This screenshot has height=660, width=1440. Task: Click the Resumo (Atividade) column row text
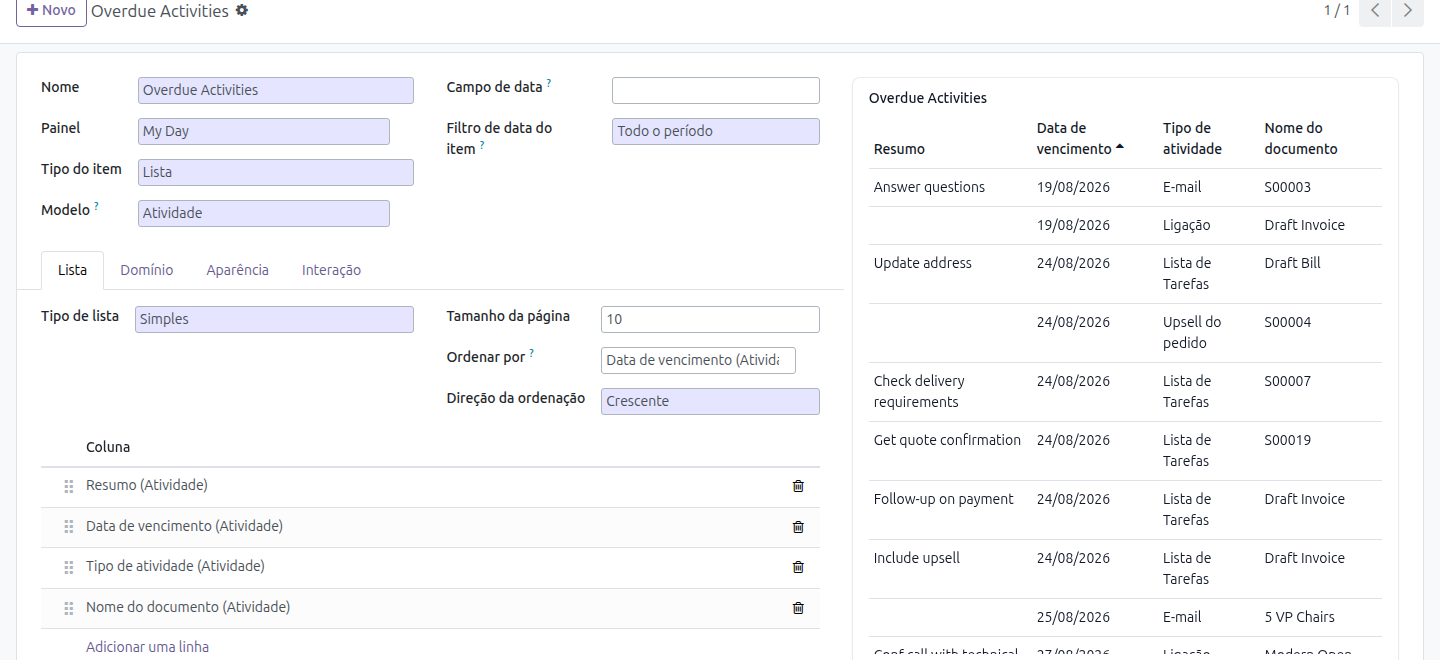[147, 485]
